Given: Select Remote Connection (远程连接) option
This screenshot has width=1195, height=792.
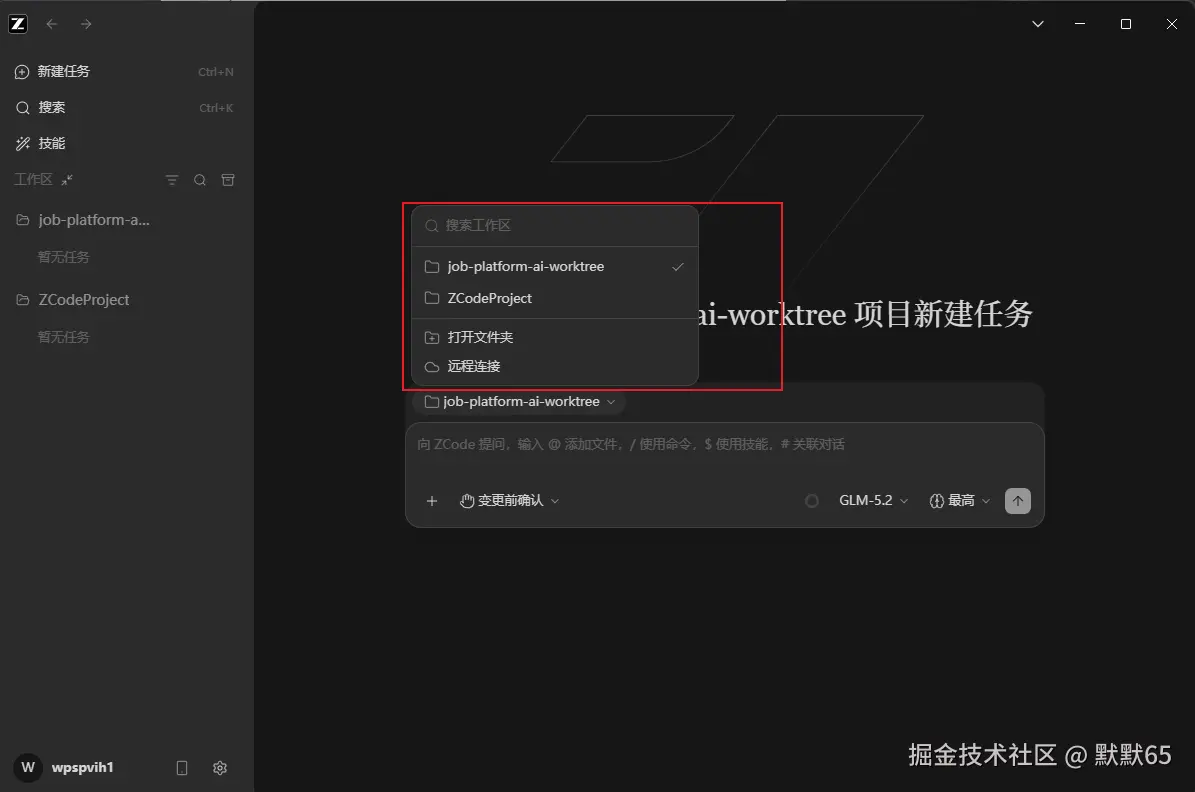Looking at the screenshot, I should 555,367.
